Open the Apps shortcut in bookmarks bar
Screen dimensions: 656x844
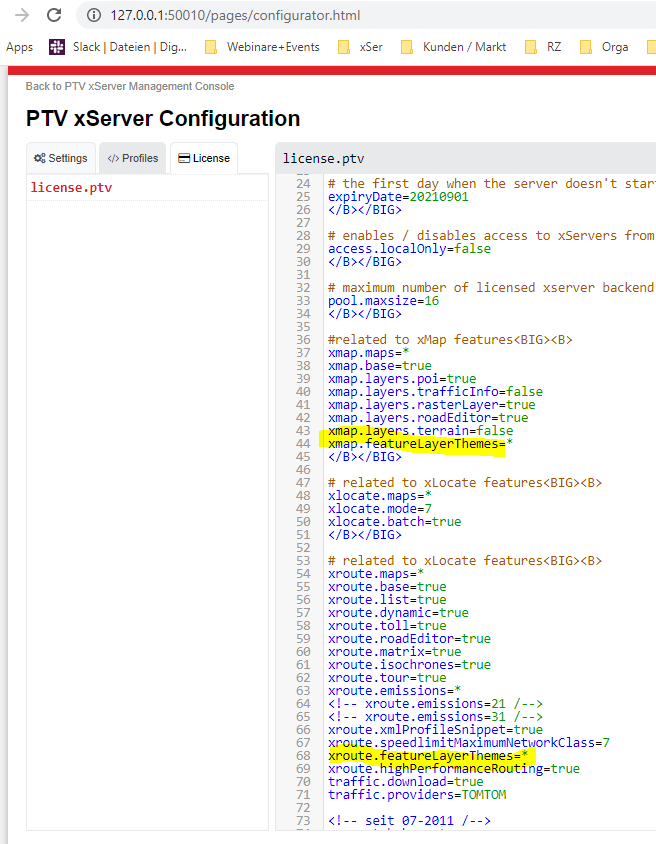19,47
